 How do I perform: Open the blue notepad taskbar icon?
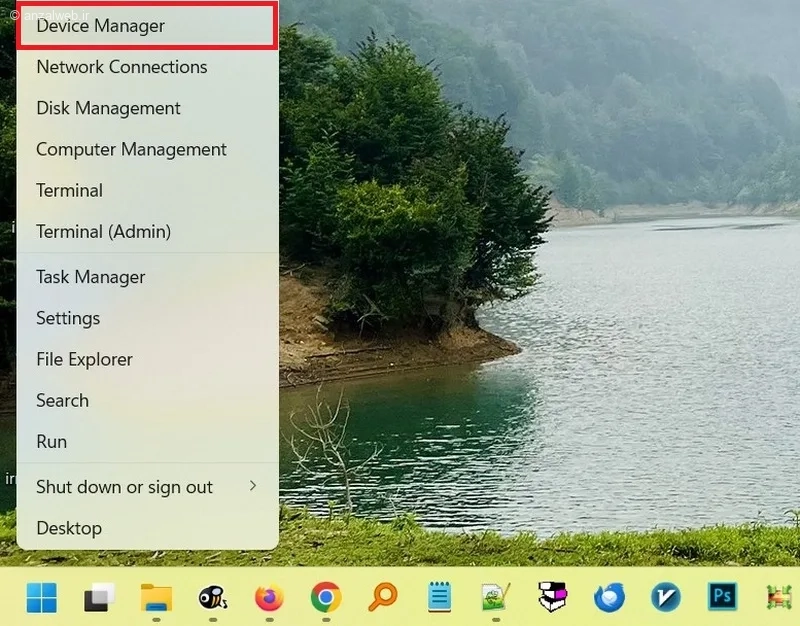click(439, 596)
